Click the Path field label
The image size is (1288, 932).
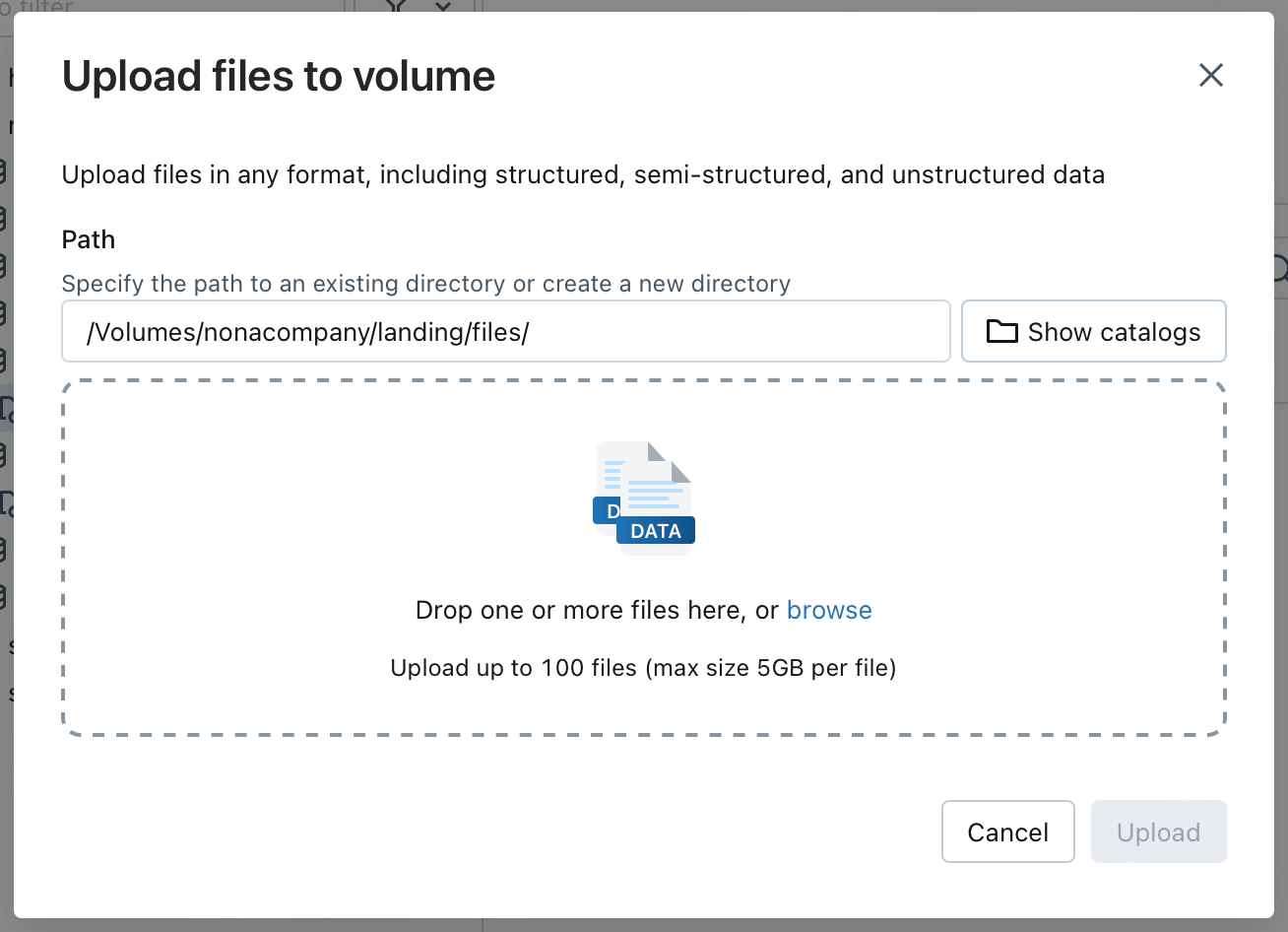coord(89,239)
